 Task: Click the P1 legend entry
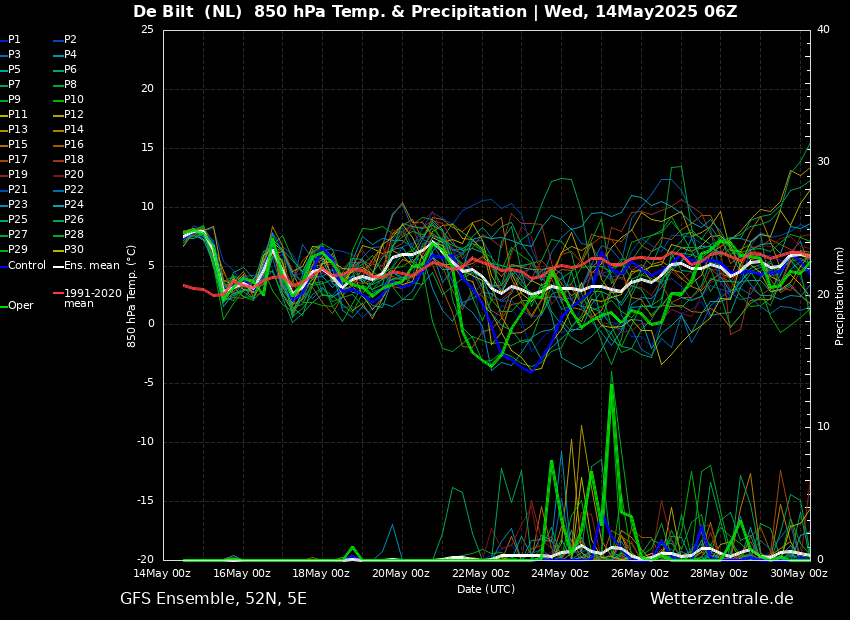point(14,40)
